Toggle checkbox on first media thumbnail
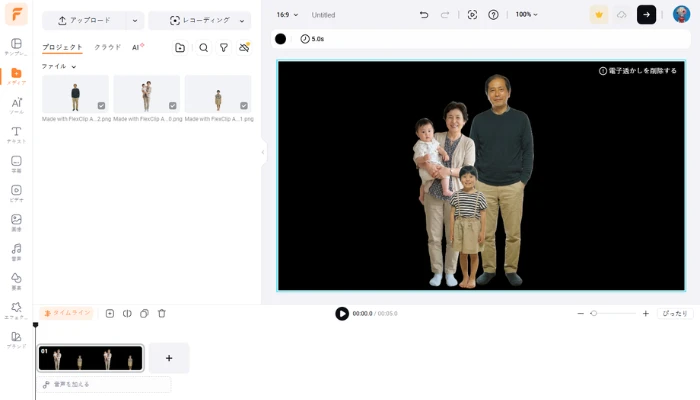700x400 pixels. (101, 105)
